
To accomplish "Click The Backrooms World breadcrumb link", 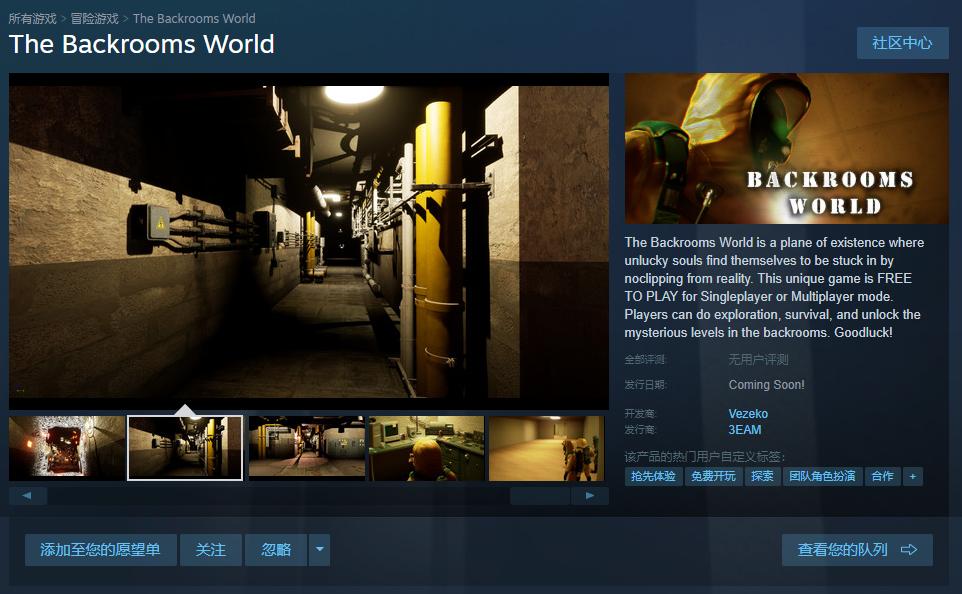I will click(x=194, y=18).
